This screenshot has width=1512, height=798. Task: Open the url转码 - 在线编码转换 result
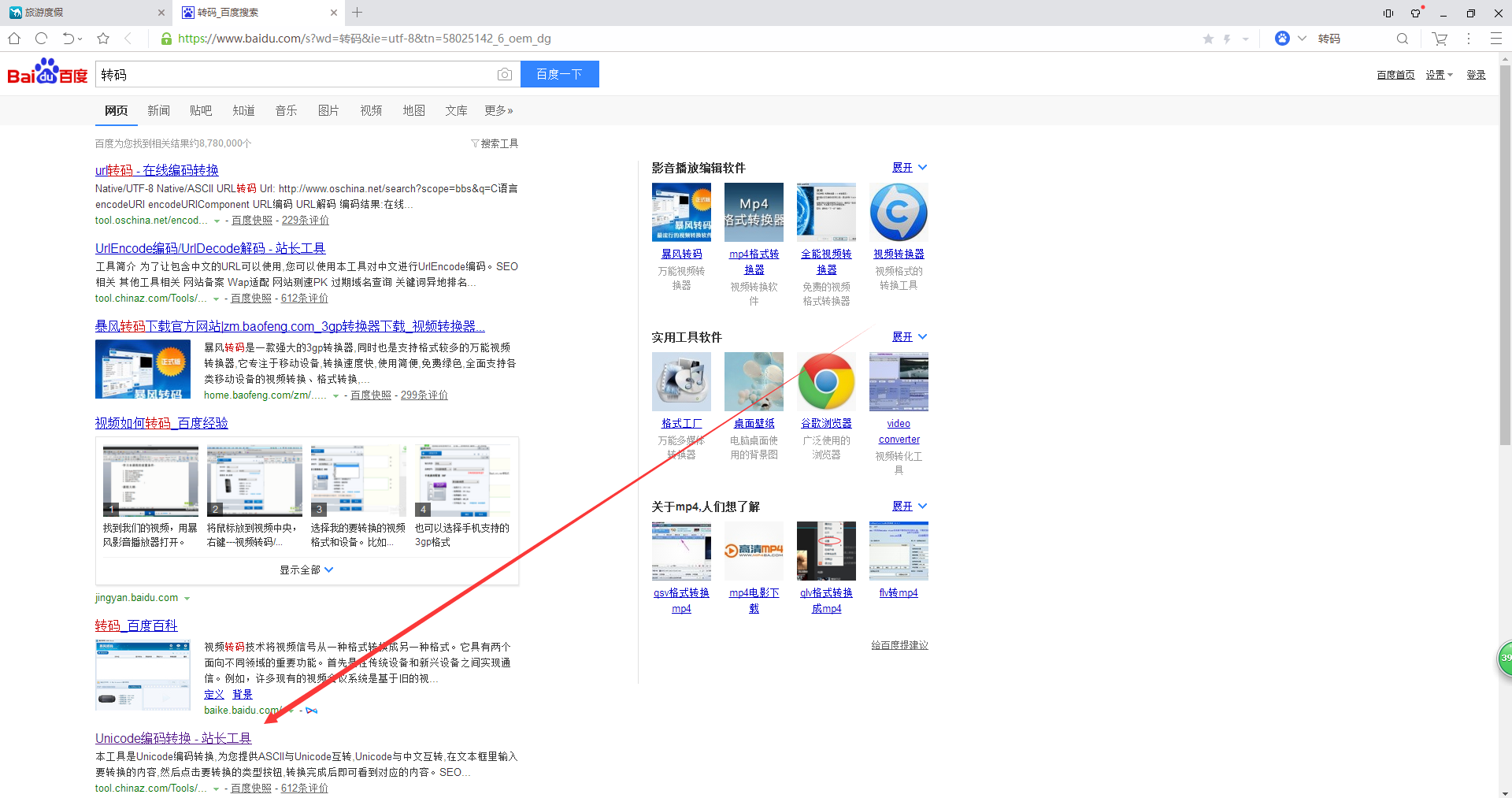tap(157, 170)
